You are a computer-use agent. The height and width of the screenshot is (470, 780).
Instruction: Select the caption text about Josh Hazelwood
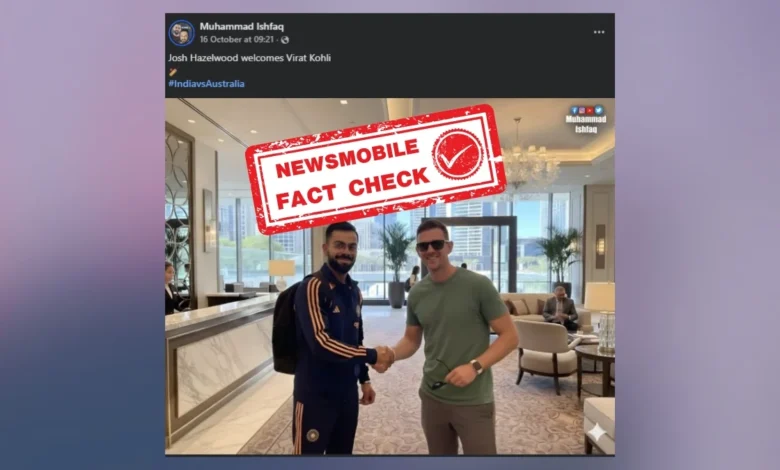coord(250,58)
